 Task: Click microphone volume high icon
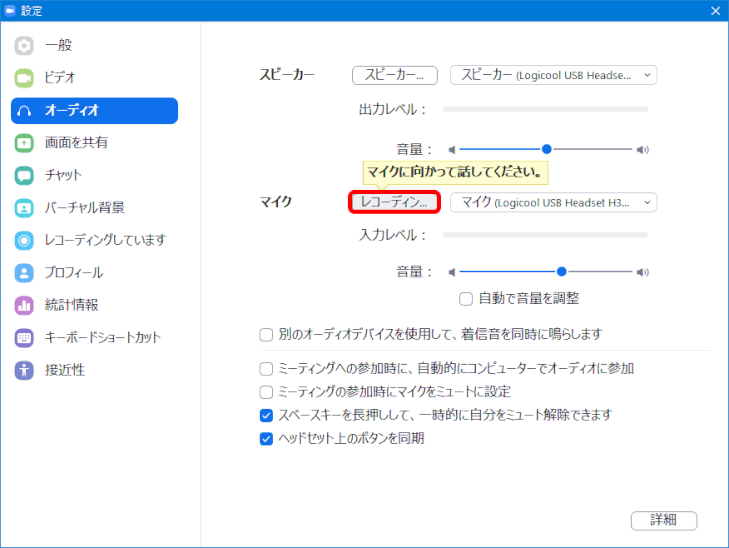[643, 272]
